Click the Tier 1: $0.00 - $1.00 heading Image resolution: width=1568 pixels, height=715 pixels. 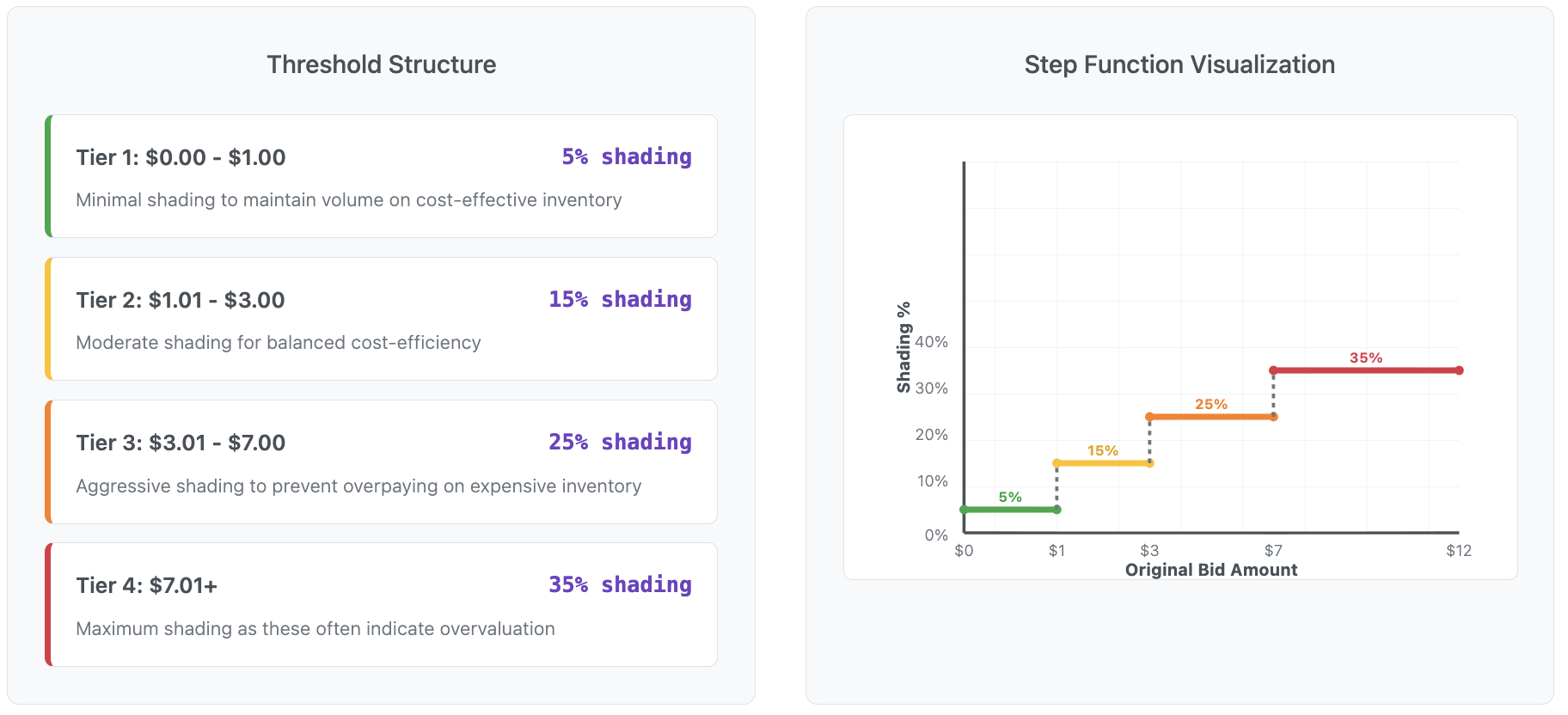[181, 158]
